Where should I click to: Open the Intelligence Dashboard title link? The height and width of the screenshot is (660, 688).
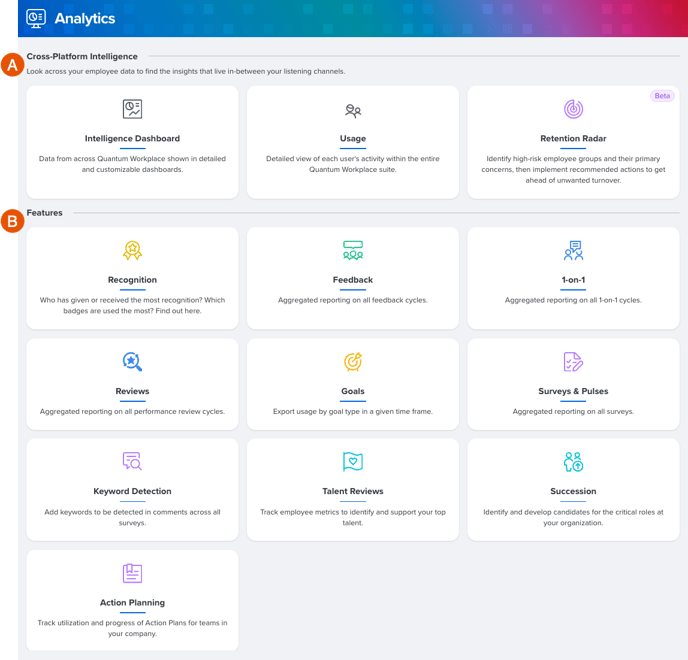[132, 138]
